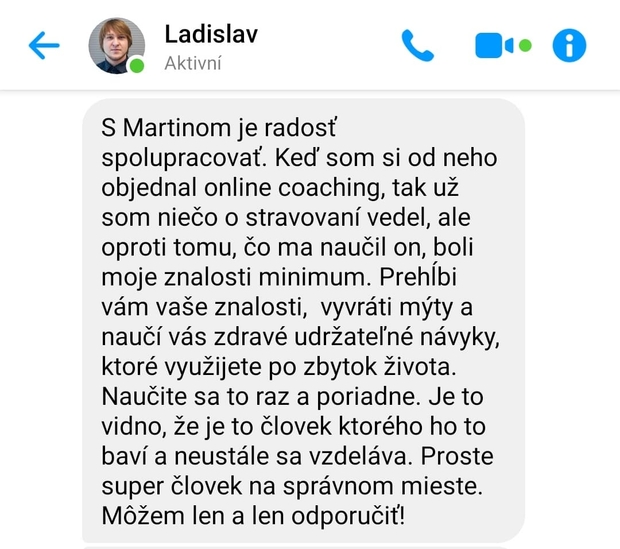Image resolution: width=620 pixels, height=549 pixels.
Task: Go back using the blue arrow
Action: tap(44, 45)
